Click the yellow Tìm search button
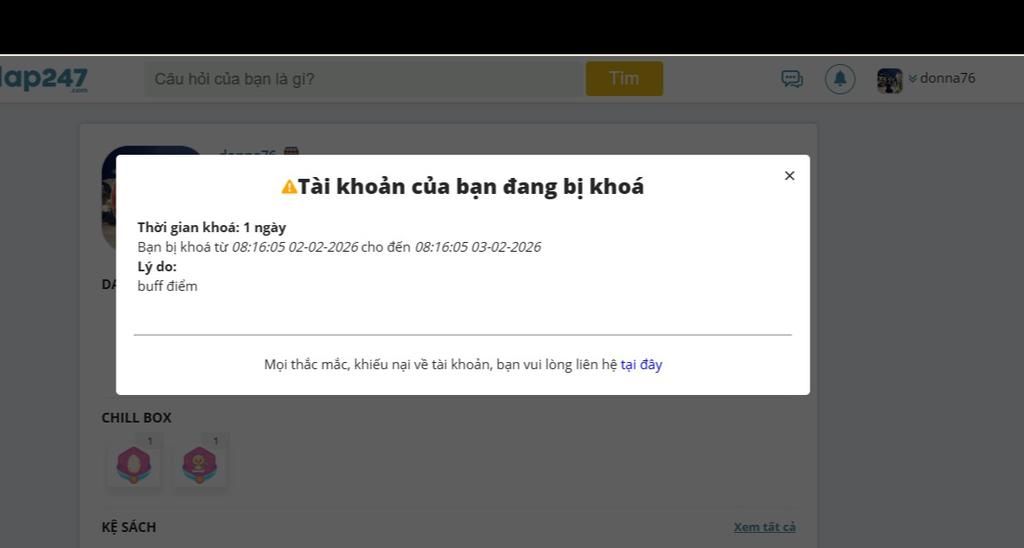 click(624, 78)
